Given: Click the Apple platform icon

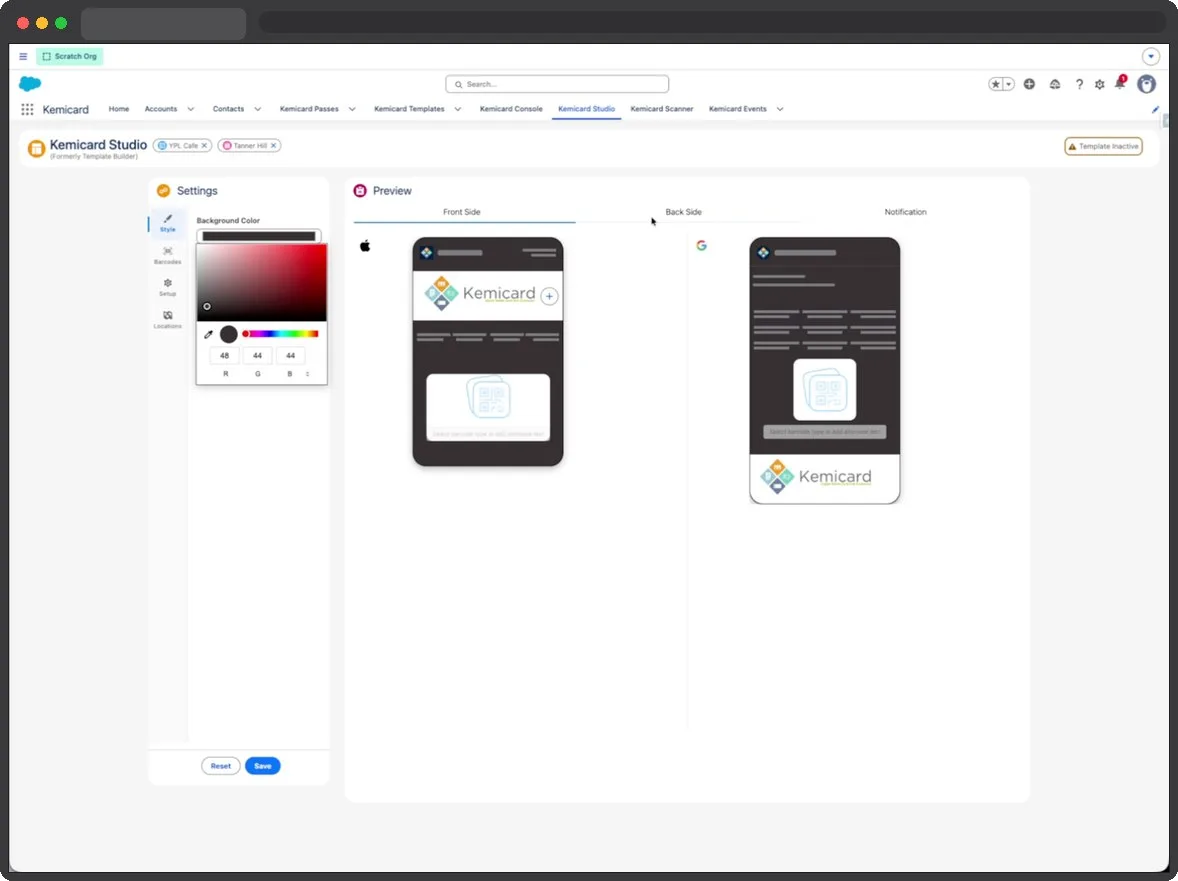Looking at the screenshot, I should [x=365, y=246].
